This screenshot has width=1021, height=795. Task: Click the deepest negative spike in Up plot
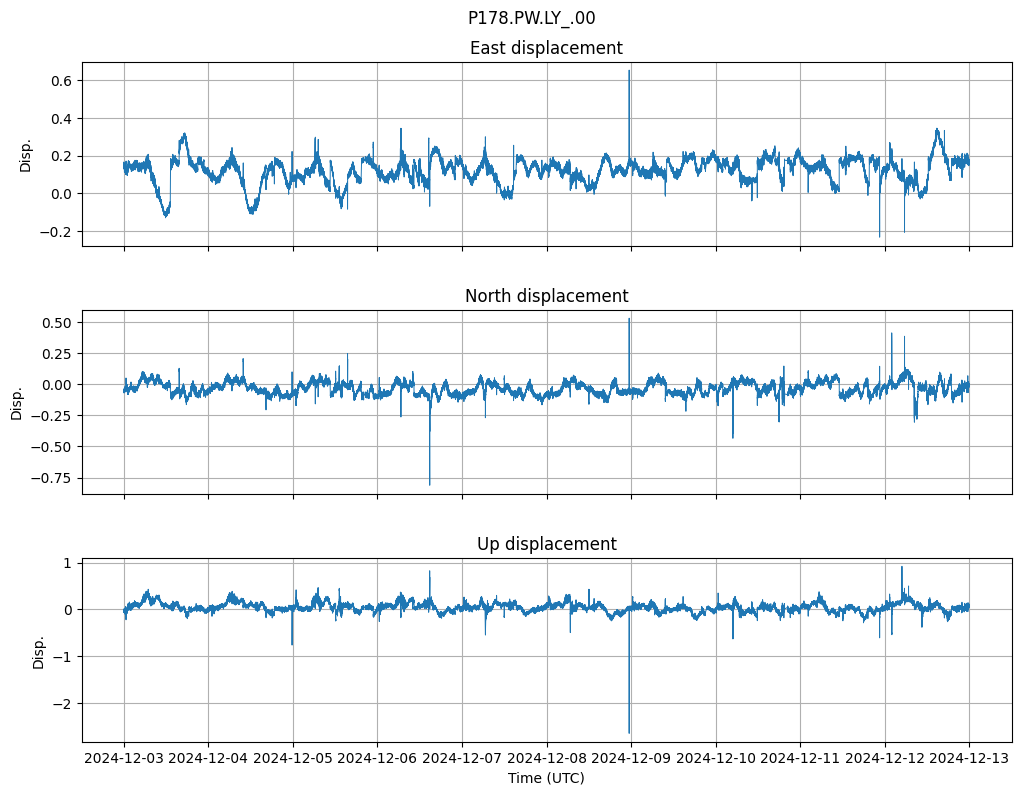coord(629,732)
